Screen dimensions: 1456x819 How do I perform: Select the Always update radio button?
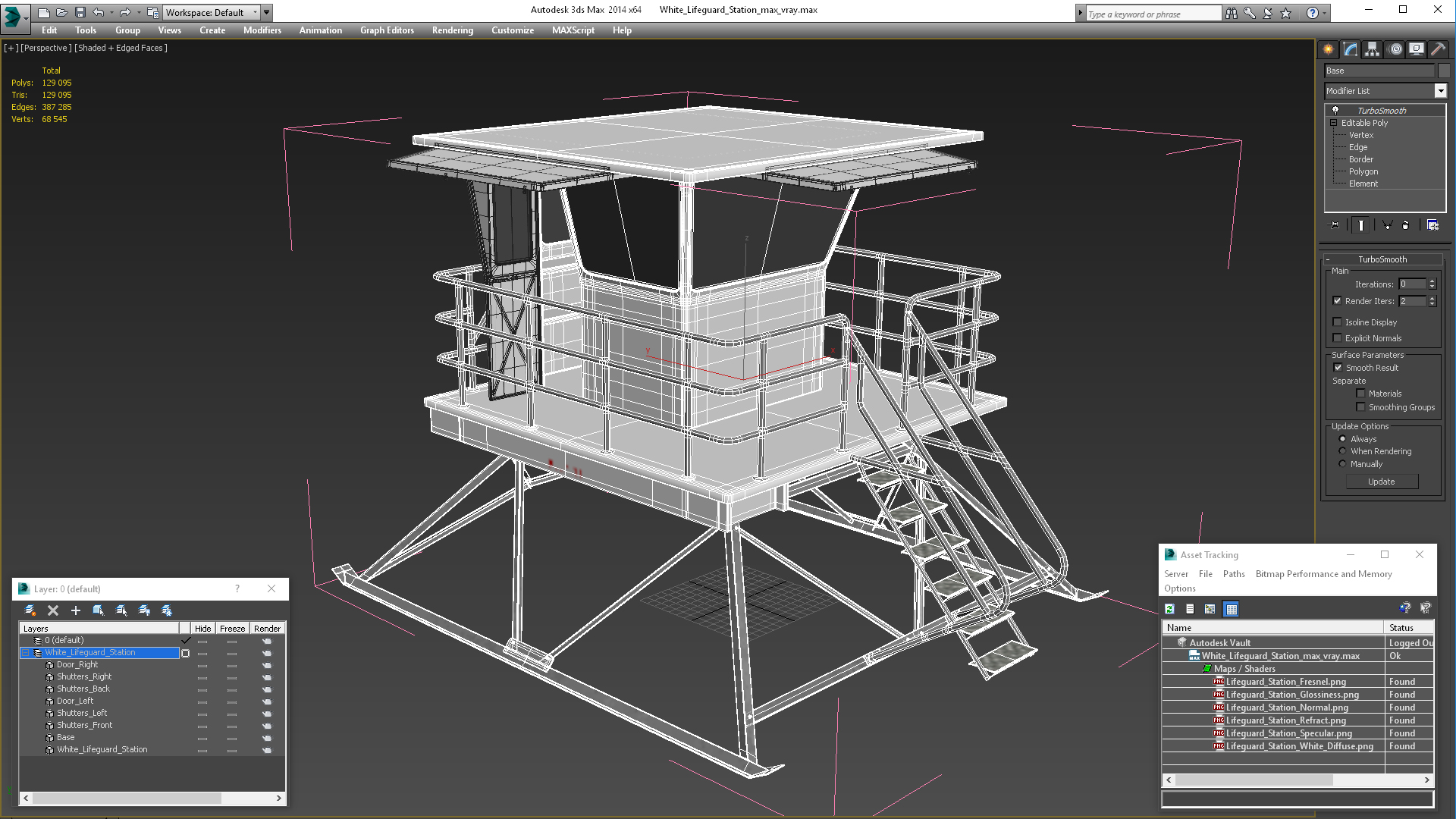tap(1342, 438)
